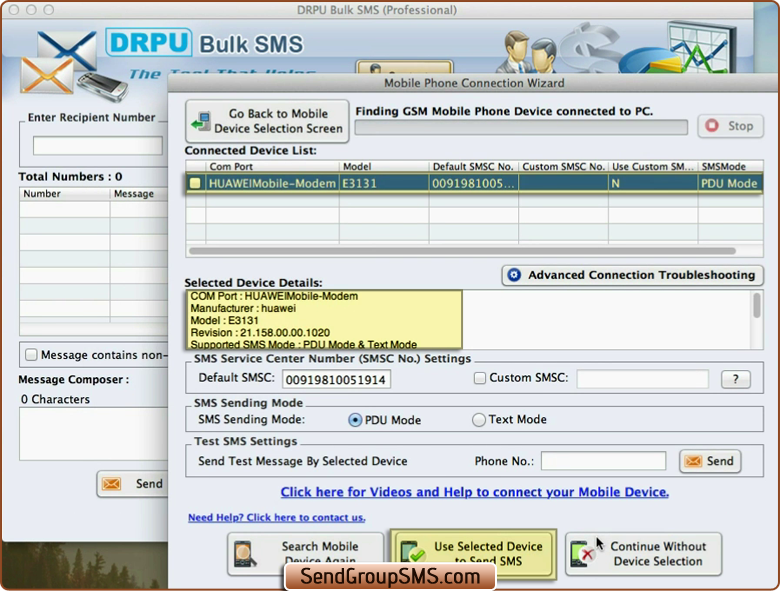Click Continue Without Device Selection
The image size is (780, 591).
643,554
